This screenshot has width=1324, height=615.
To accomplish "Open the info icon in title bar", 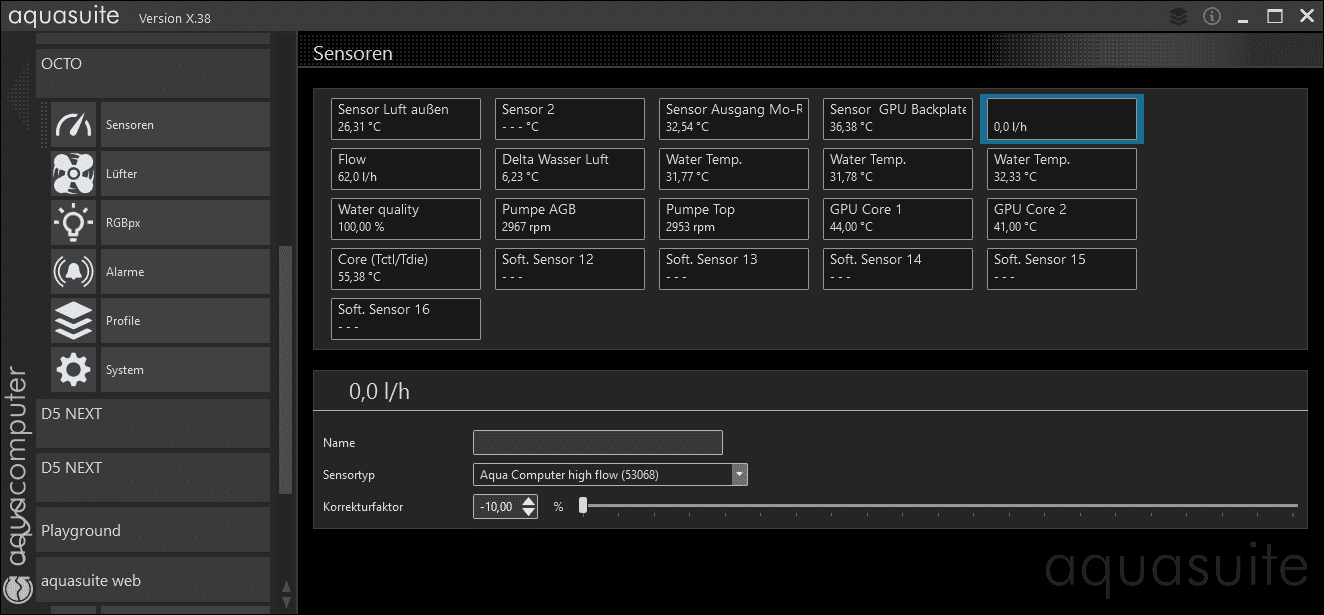I will [x=1213, y=16].
